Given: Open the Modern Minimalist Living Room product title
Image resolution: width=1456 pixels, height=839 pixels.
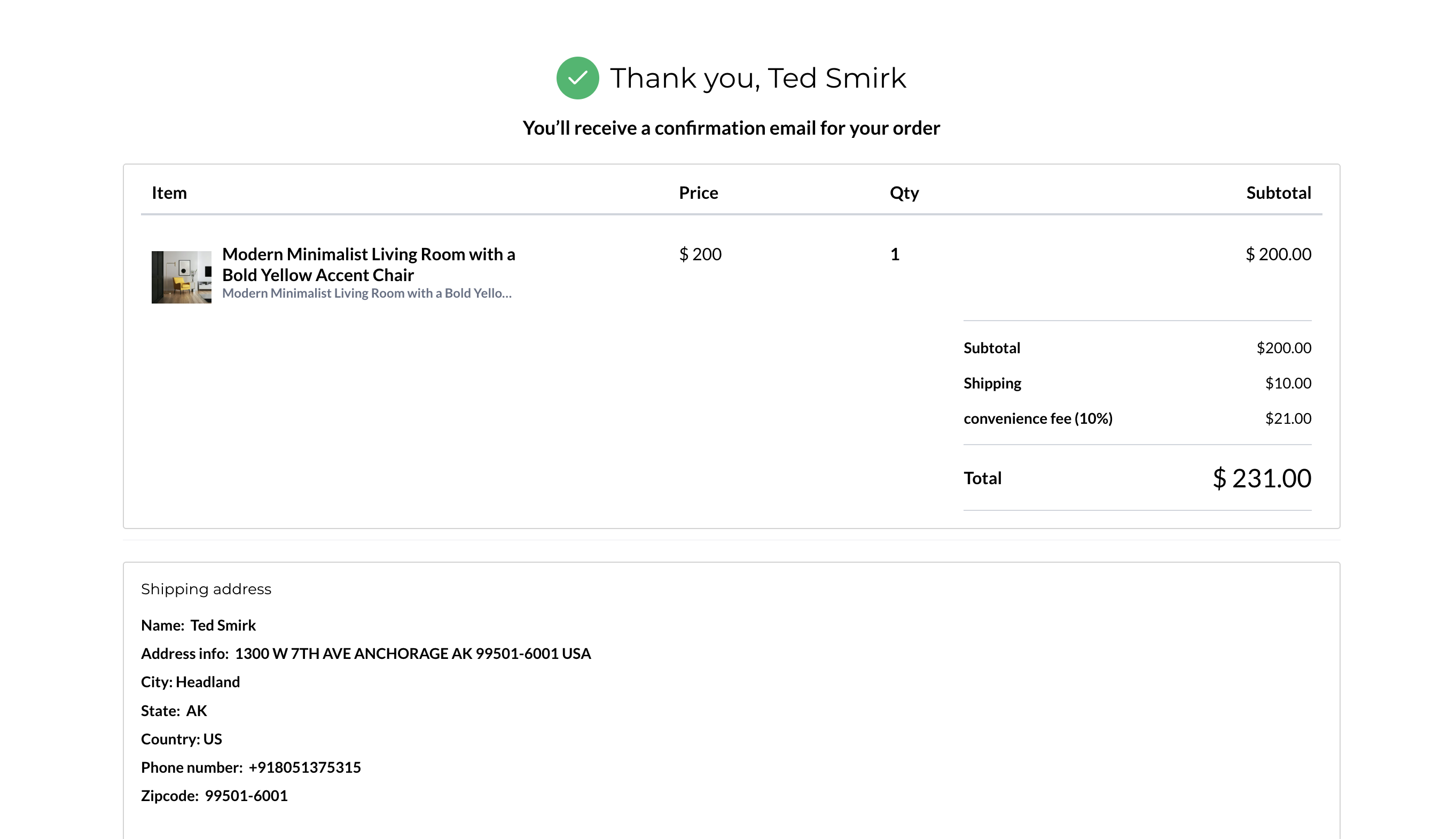Looking at the screenshot, I should tap(368, 265).
